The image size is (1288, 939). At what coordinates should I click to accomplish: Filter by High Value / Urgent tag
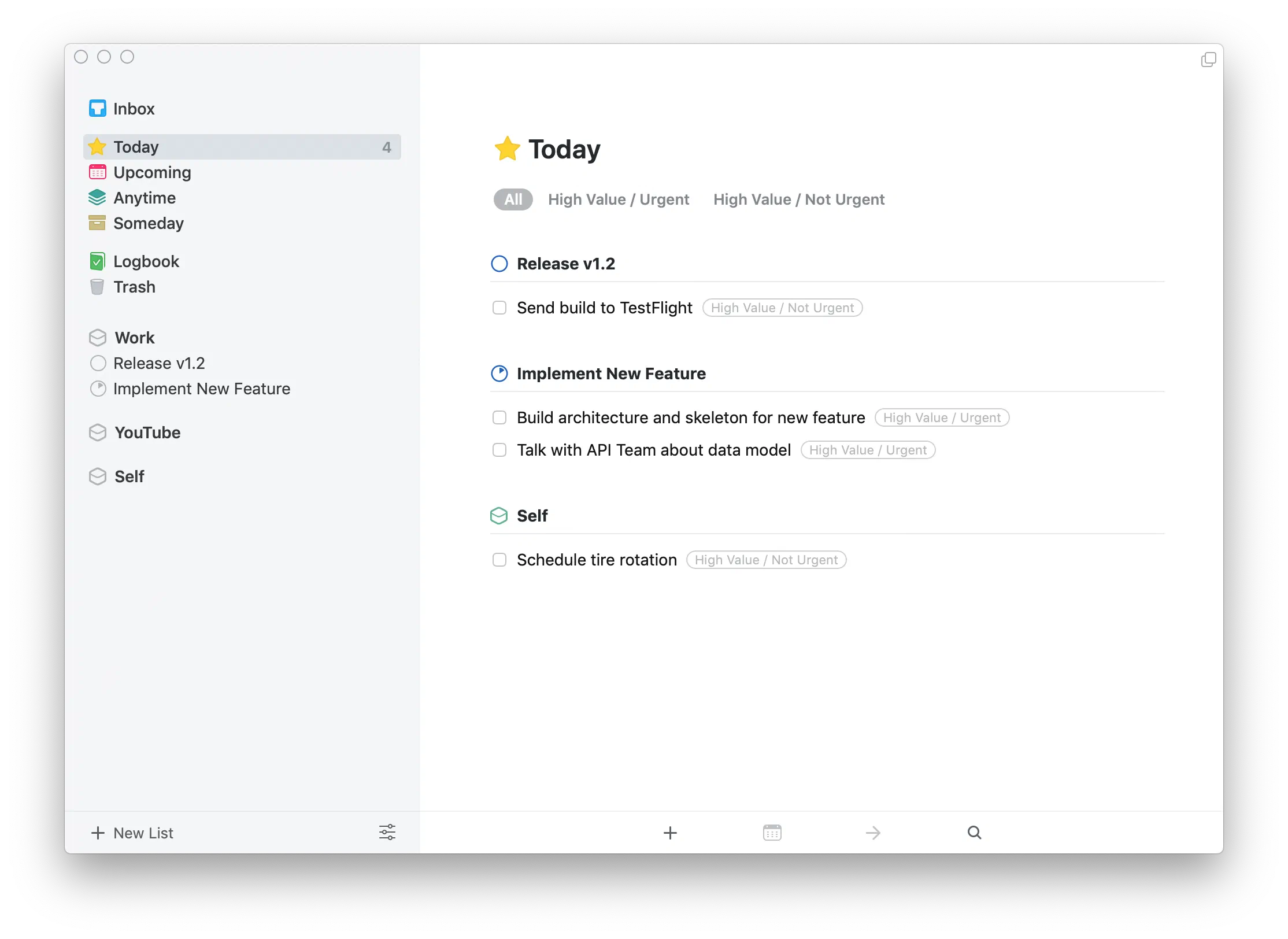(619, 199)
